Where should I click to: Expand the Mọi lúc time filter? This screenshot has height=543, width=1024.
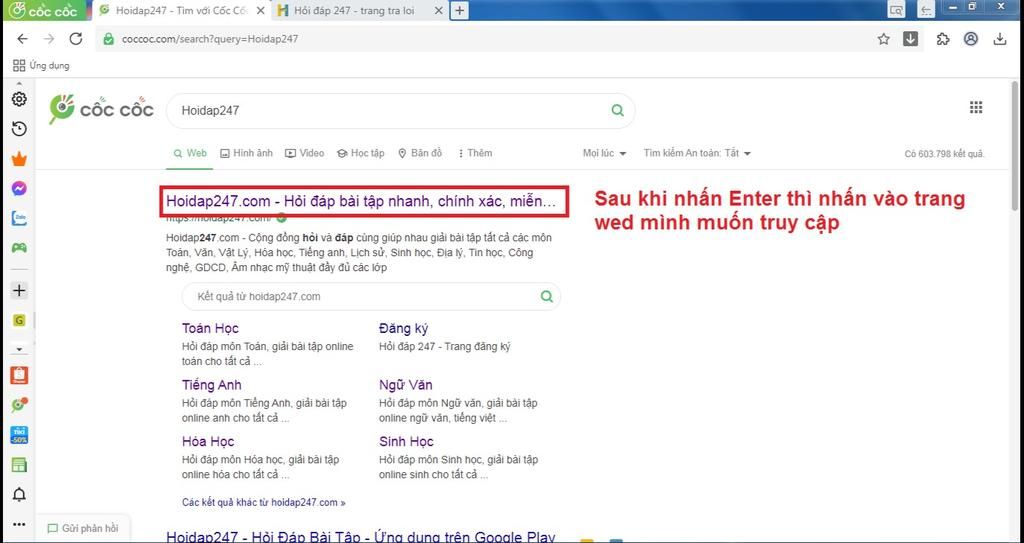point(605,154)
